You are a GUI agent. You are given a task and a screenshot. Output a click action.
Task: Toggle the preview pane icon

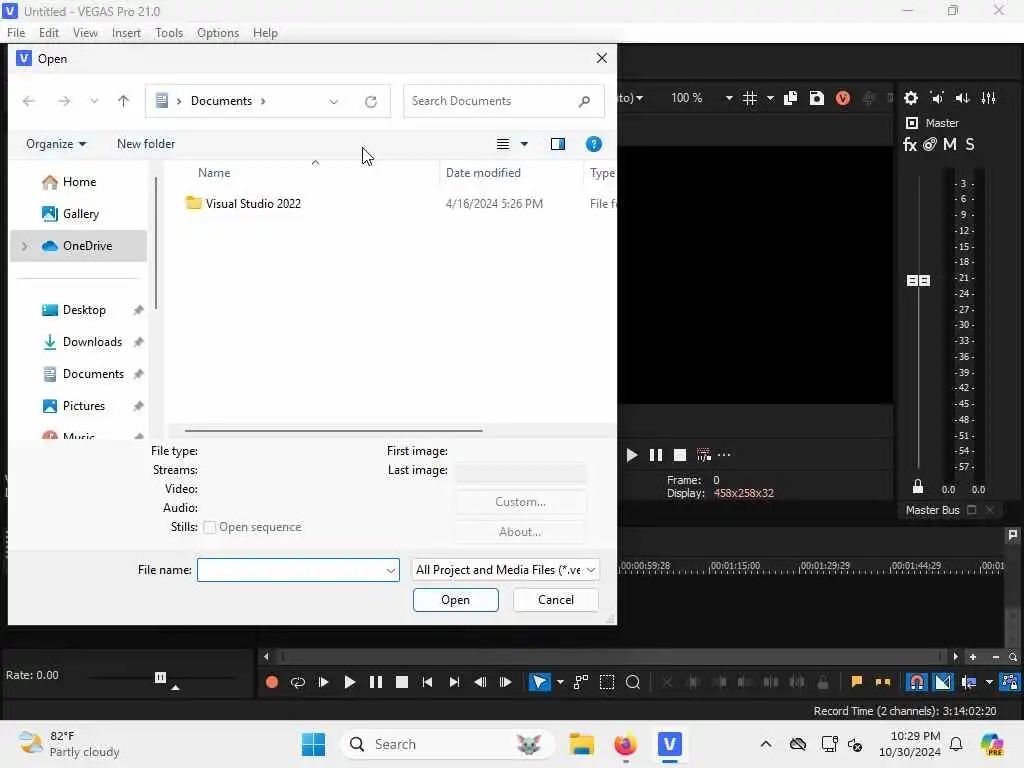pyautogui.click(x=558, y=144)
